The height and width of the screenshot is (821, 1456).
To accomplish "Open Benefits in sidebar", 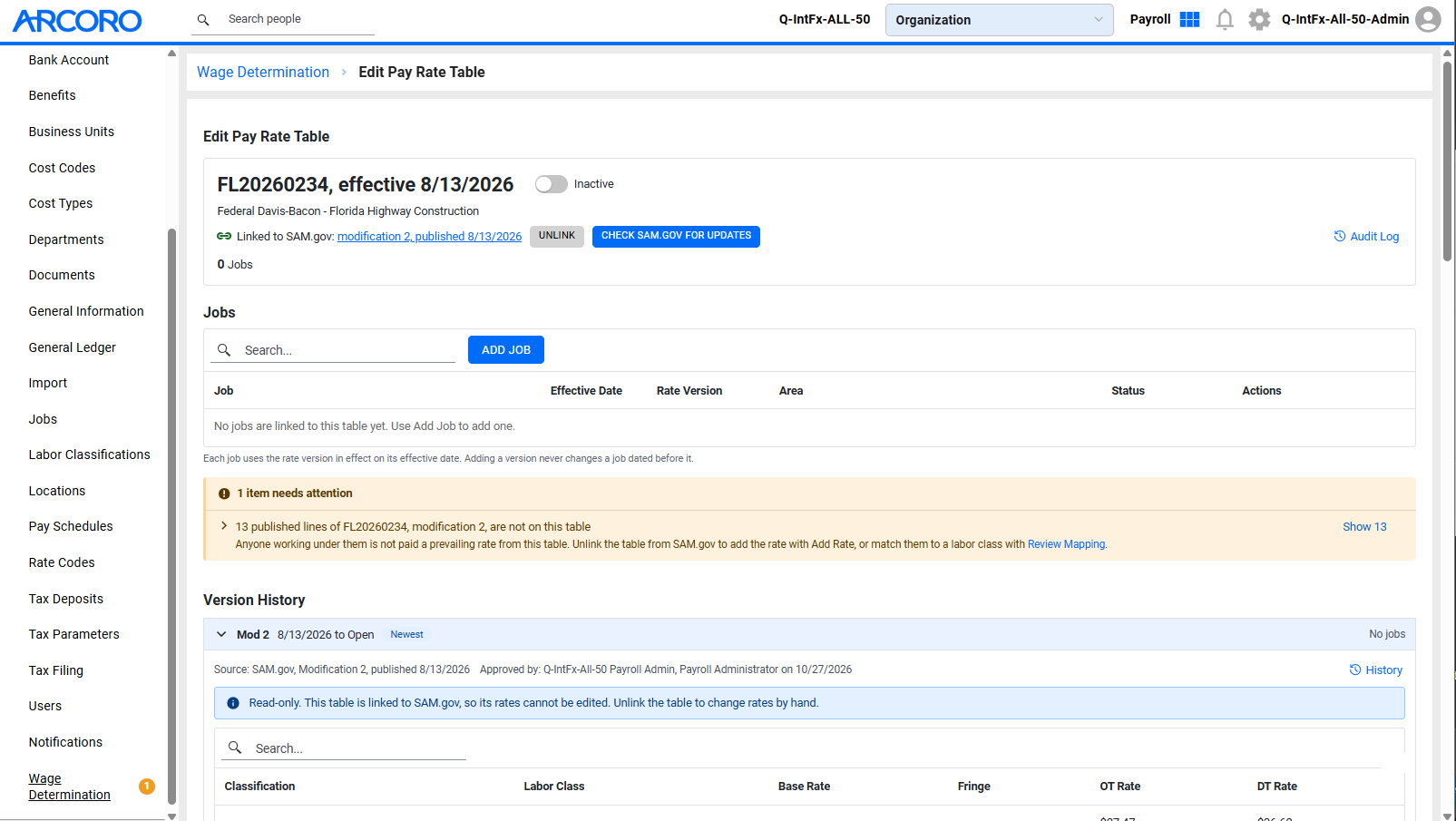I will tap(53, 95).
